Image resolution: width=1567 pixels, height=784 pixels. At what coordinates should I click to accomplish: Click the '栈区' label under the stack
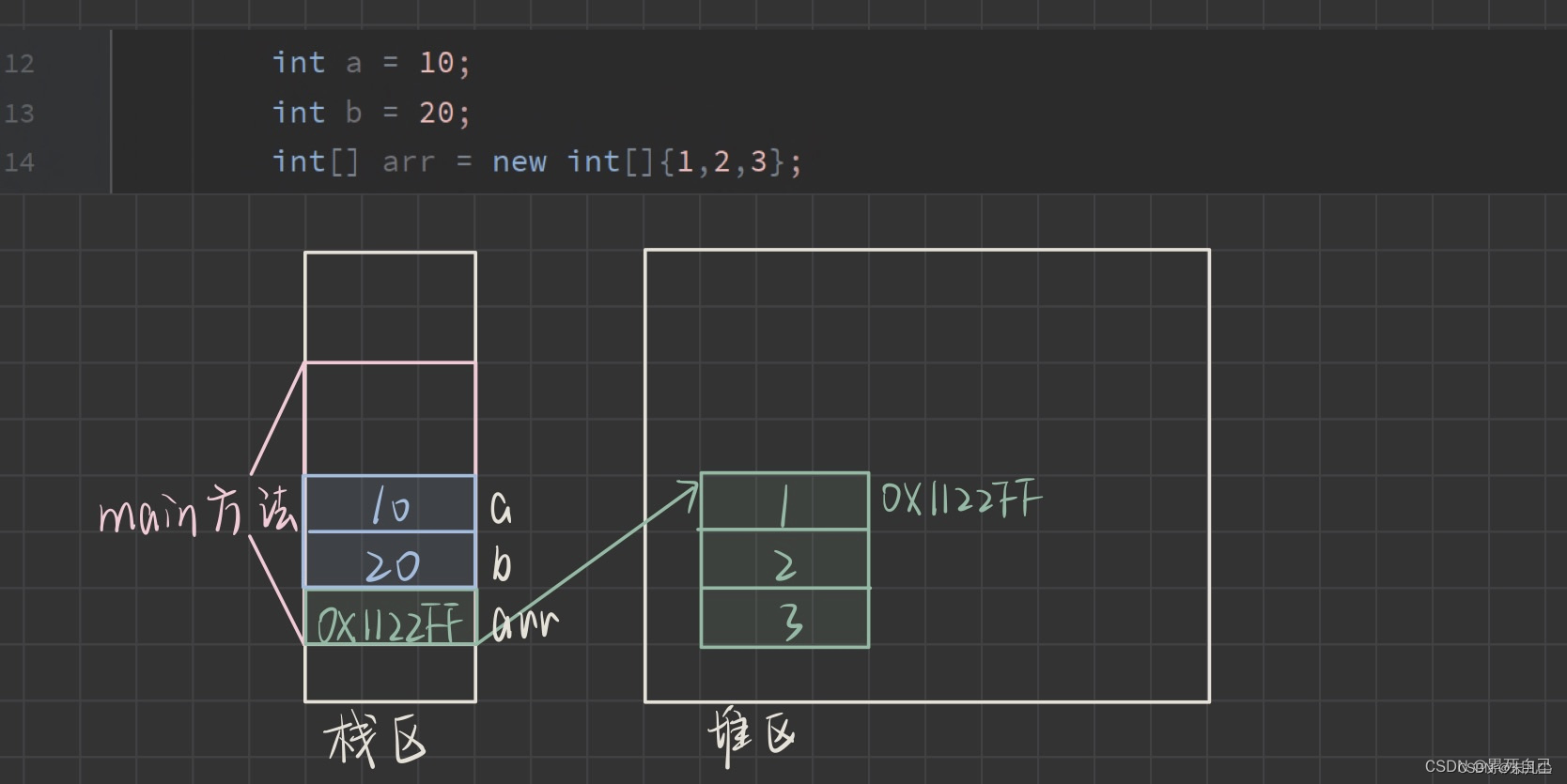pyautogui.click(x=376, y=740)
